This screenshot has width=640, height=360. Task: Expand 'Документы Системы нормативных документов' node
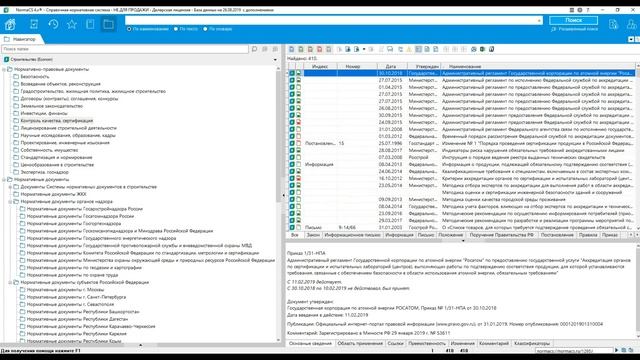(10, 187)
